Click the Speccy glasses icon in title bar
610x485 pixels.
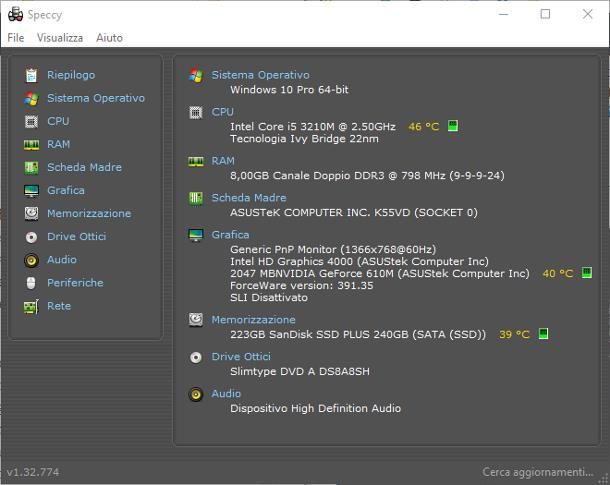16,14
